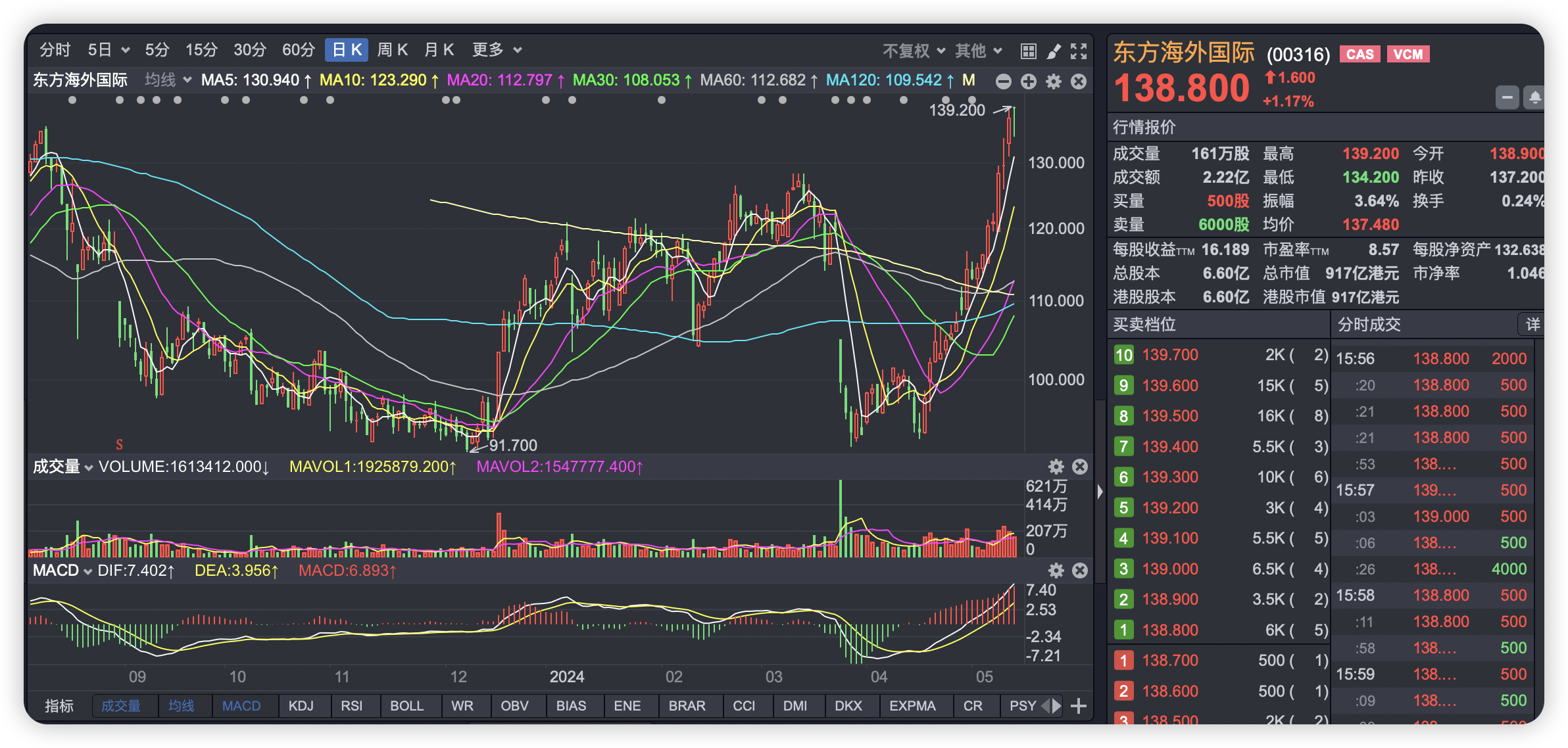This screenshot has height=748, width=1568.
Task: Switch to 分时 intraday view
Action: click(55, 50)
